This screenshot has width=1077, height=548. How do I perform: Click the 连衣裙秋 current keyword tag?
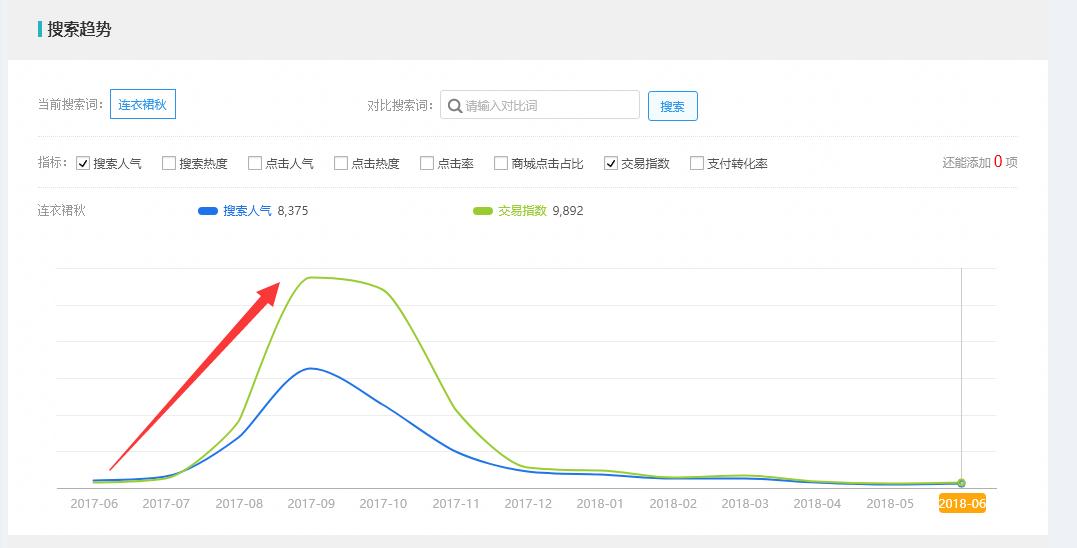(x=143, y=104)
